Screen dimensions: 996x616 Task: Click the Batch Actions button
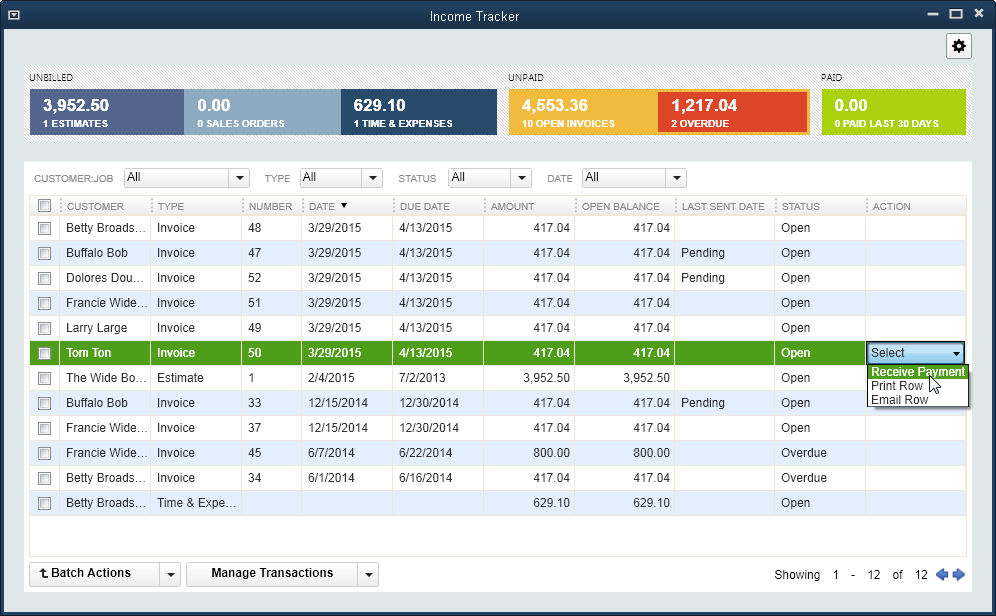click(94, 574)
